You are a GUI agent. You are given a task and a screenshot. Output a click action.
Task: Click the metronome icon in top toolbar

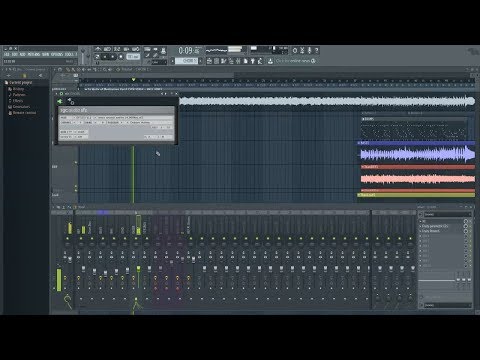point(98,49)
